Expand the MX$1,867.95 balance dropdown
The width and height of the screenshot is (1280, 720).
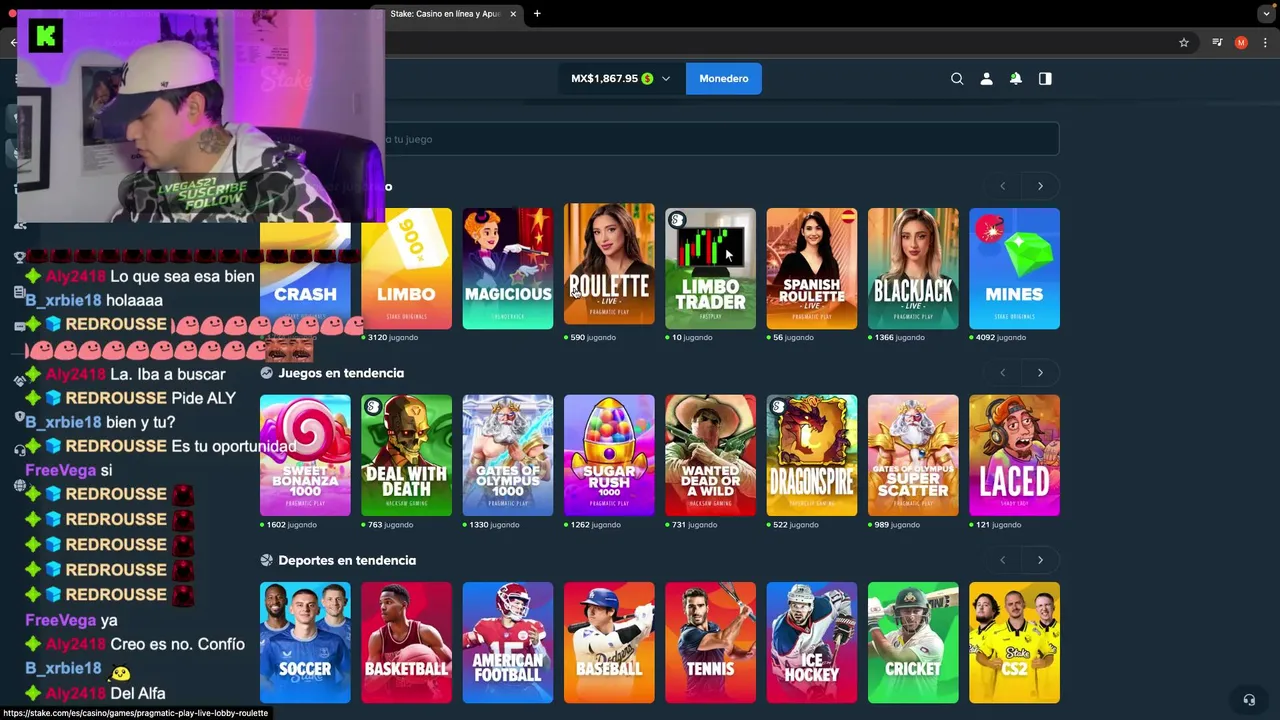[x=666, y=79]
